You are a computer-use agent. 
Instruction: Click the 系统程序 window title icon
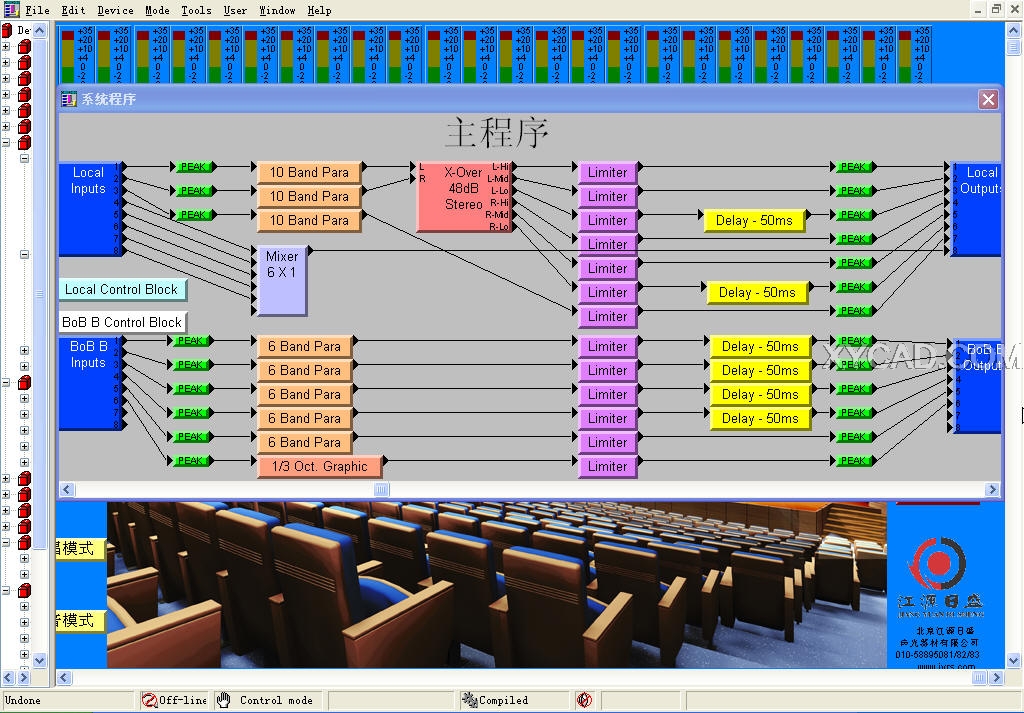click(x=69, y=99)
